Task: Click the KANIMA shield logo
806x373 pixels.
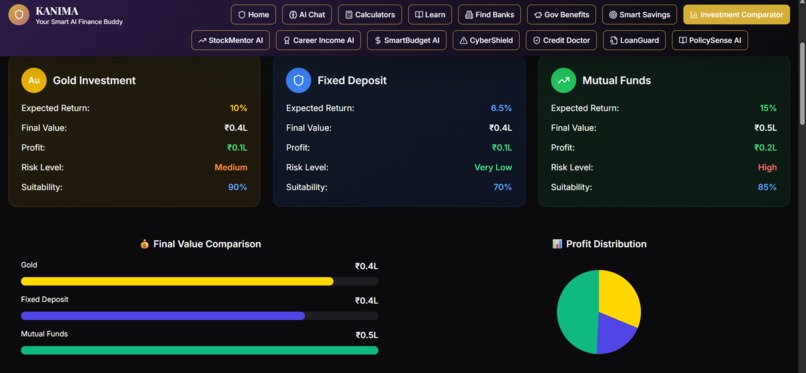Action: click(19, 15)
